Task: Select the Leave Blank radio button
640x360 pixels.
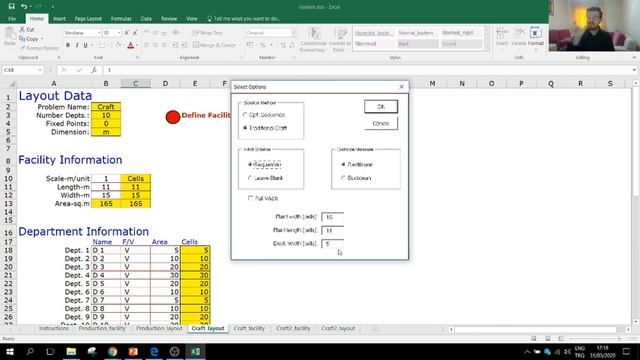Action: tap(250, 178)
